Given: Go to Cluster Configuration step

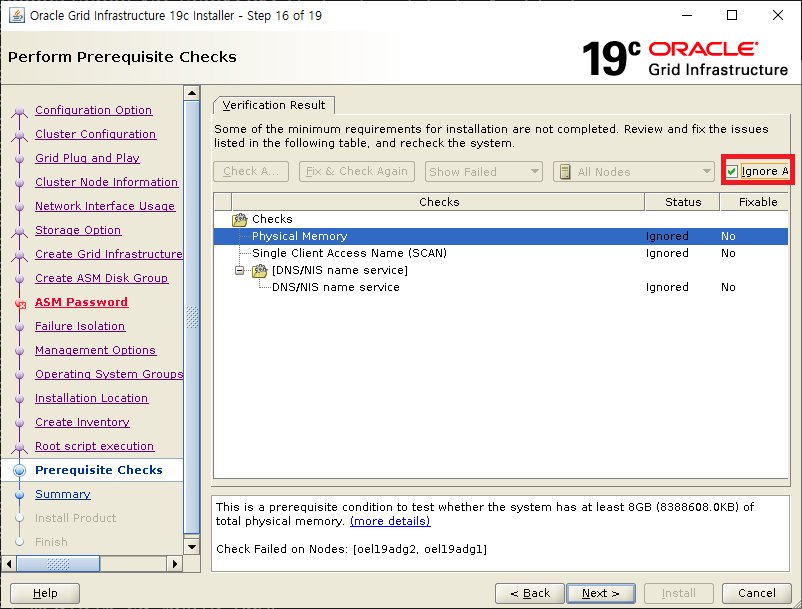Looking at the screenshot, I should pyautogui.click(x=96, y=134).
